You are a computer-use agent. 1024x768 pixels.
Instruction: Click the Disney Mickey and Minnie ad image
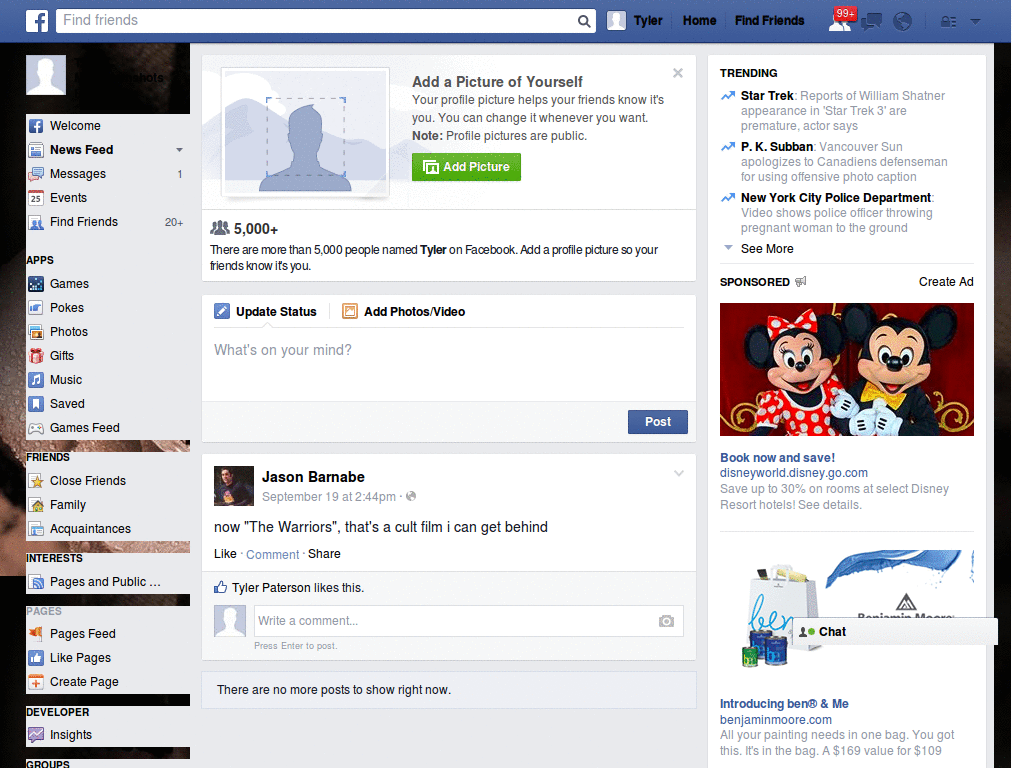click(x=846, y=370)
